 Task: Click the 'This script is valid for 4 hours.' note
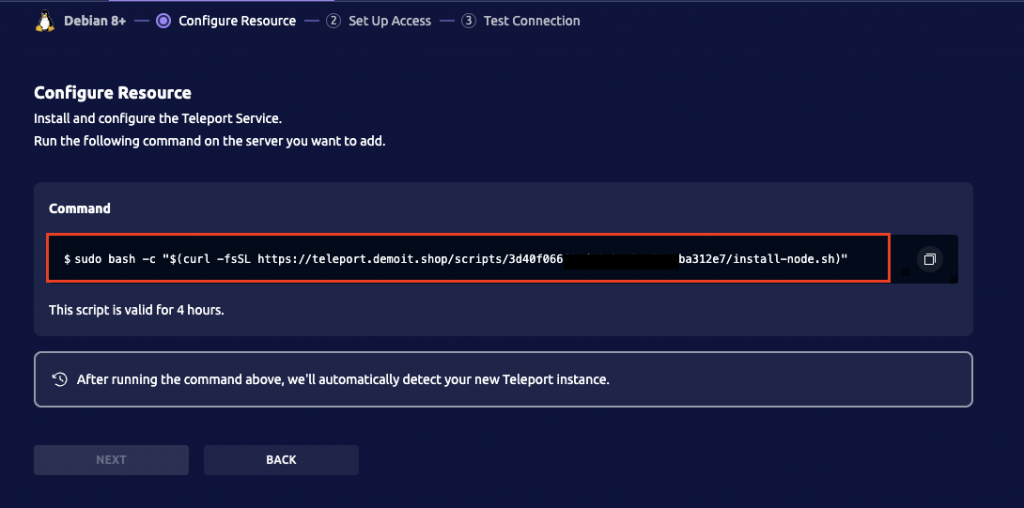(x=136, y=310)
